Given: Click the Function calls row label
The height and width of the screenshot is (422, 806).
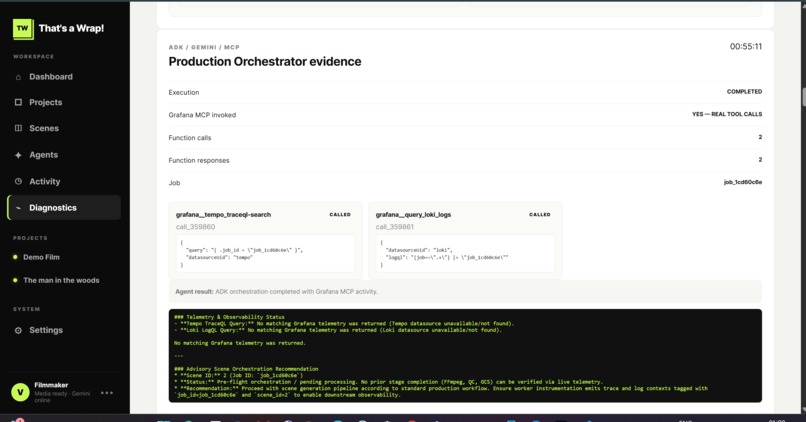Looking at the screenshot, I should click(190, 138).
